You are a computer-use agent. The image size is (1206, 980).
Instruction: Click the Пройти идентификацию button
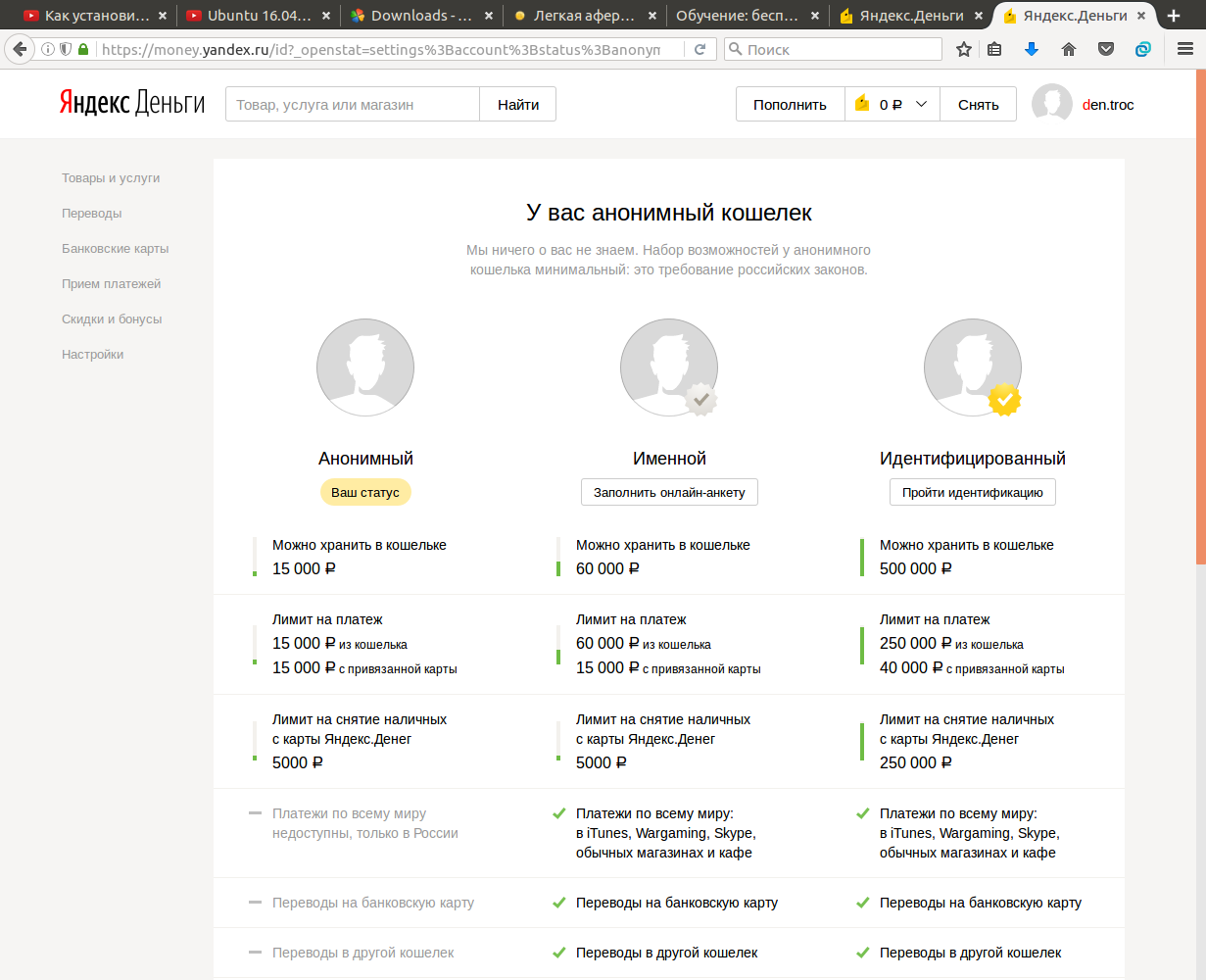pyautogui.click(x=973, y=492)
